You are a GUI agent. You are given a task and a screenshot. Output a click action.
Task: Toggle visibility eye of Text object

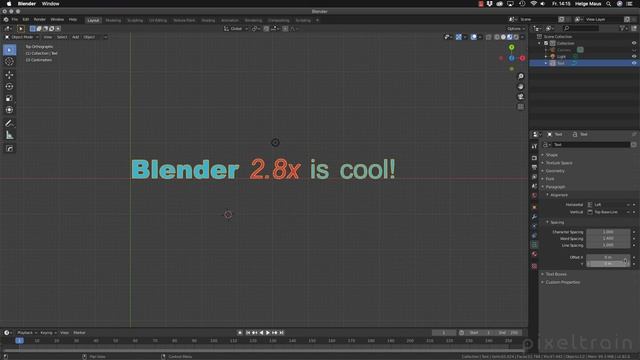coord(634,63)
